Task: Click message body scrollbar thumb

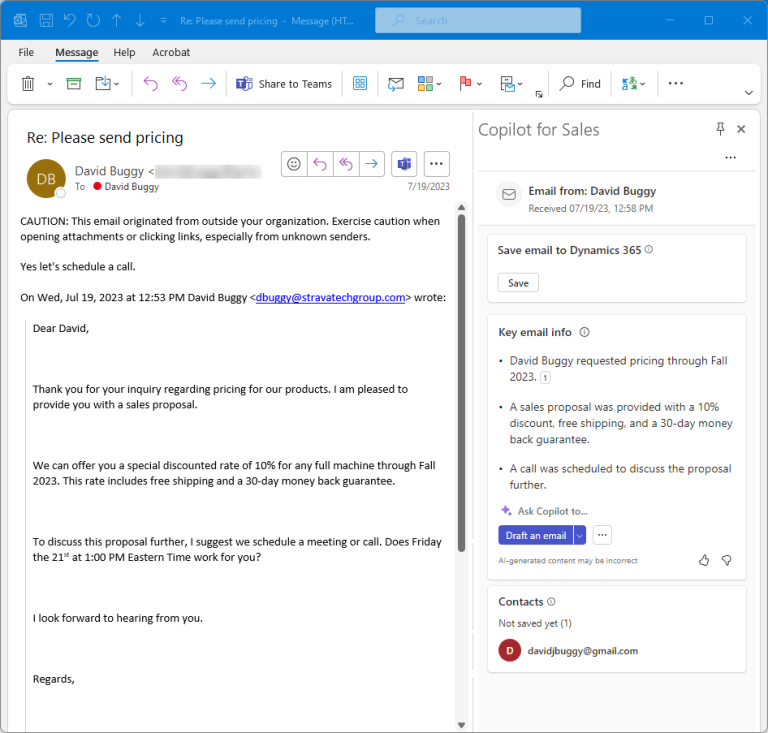Action: (x=461, y=383)
